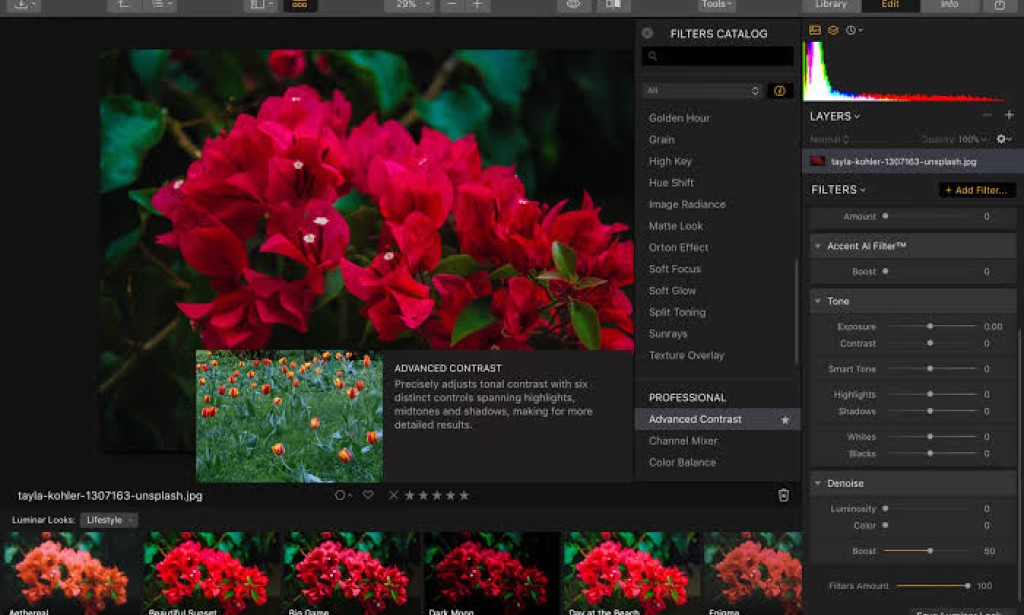Click the quick preview eye icon
The width and height of the screenshot is (1024, 615).
tap(573, 5)
